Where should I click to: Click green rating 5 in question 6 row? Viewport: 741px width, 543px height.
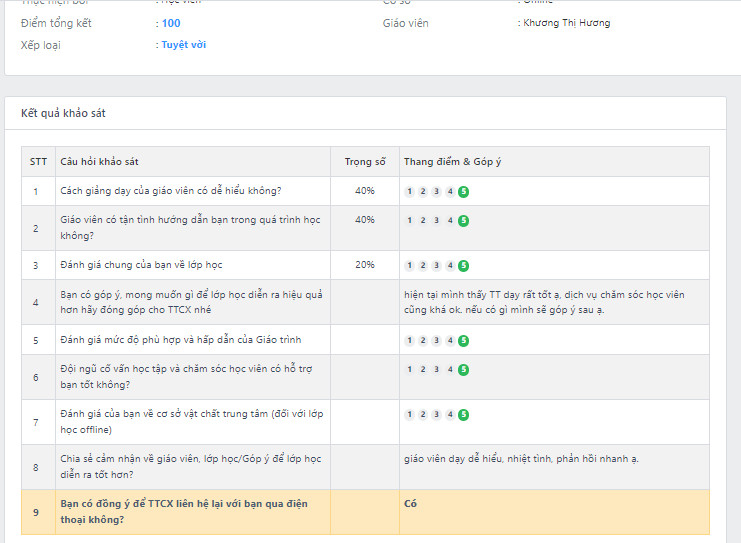click(464, 370)
